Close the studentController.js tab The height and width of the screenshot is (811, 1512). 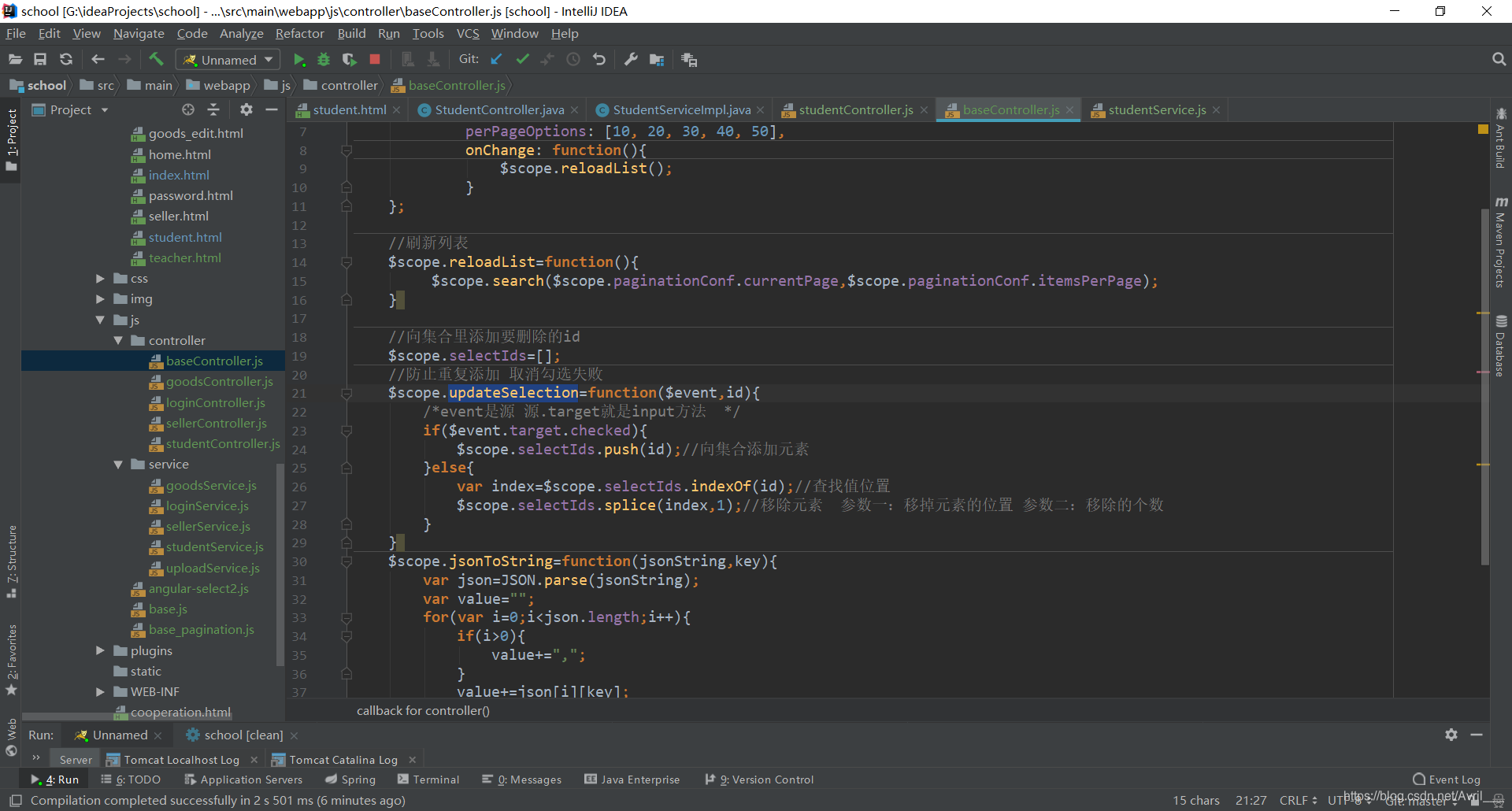pyautogui.click(x=924, y=110)
